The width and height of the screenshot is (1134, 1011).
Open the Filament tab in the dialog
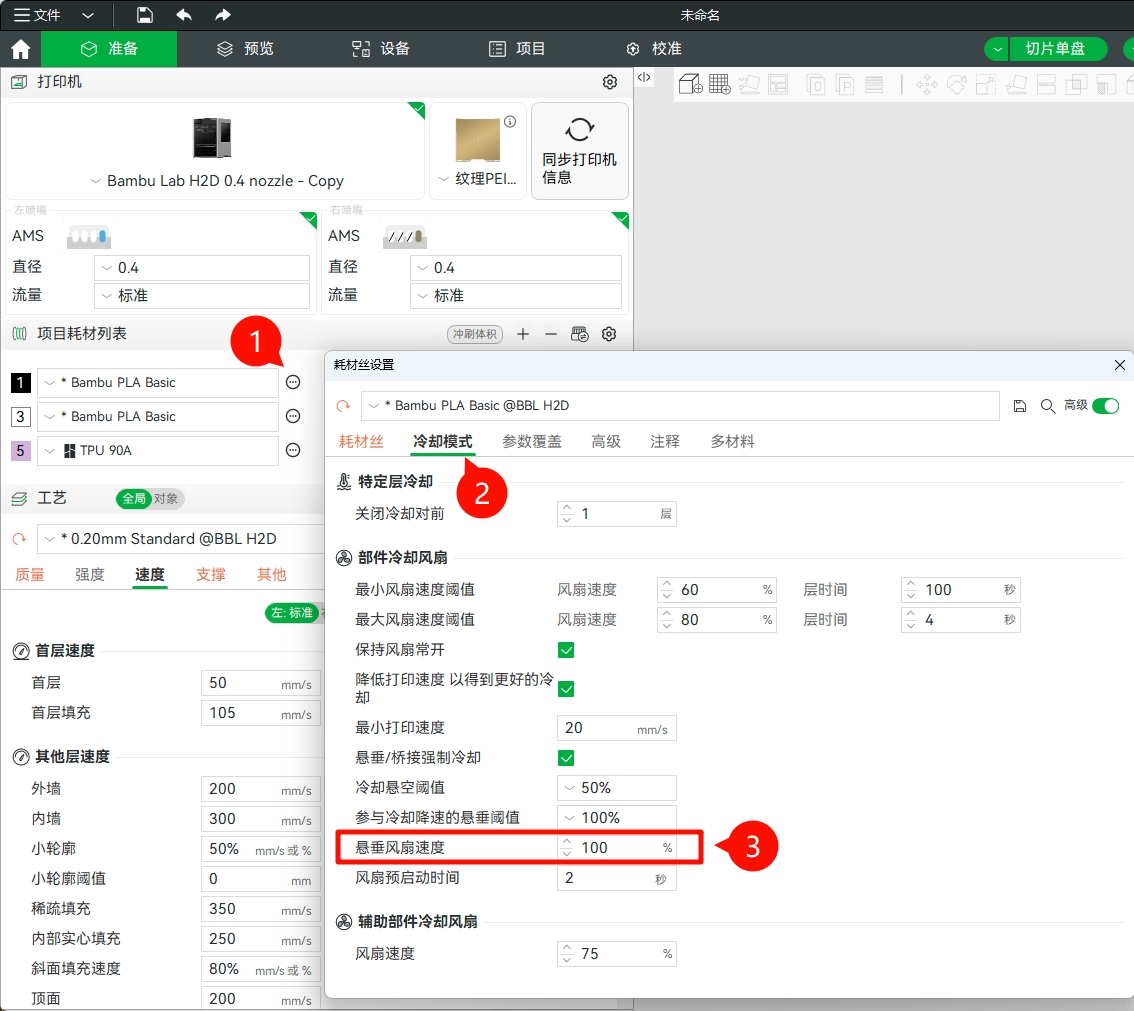pos(361,442)
